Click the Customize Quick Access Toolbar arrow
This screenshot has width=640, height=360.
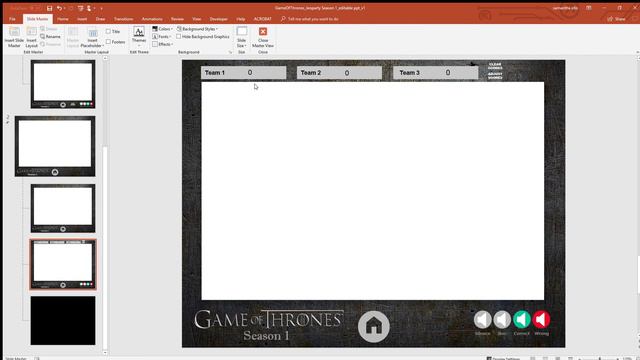tap(102, 8)
